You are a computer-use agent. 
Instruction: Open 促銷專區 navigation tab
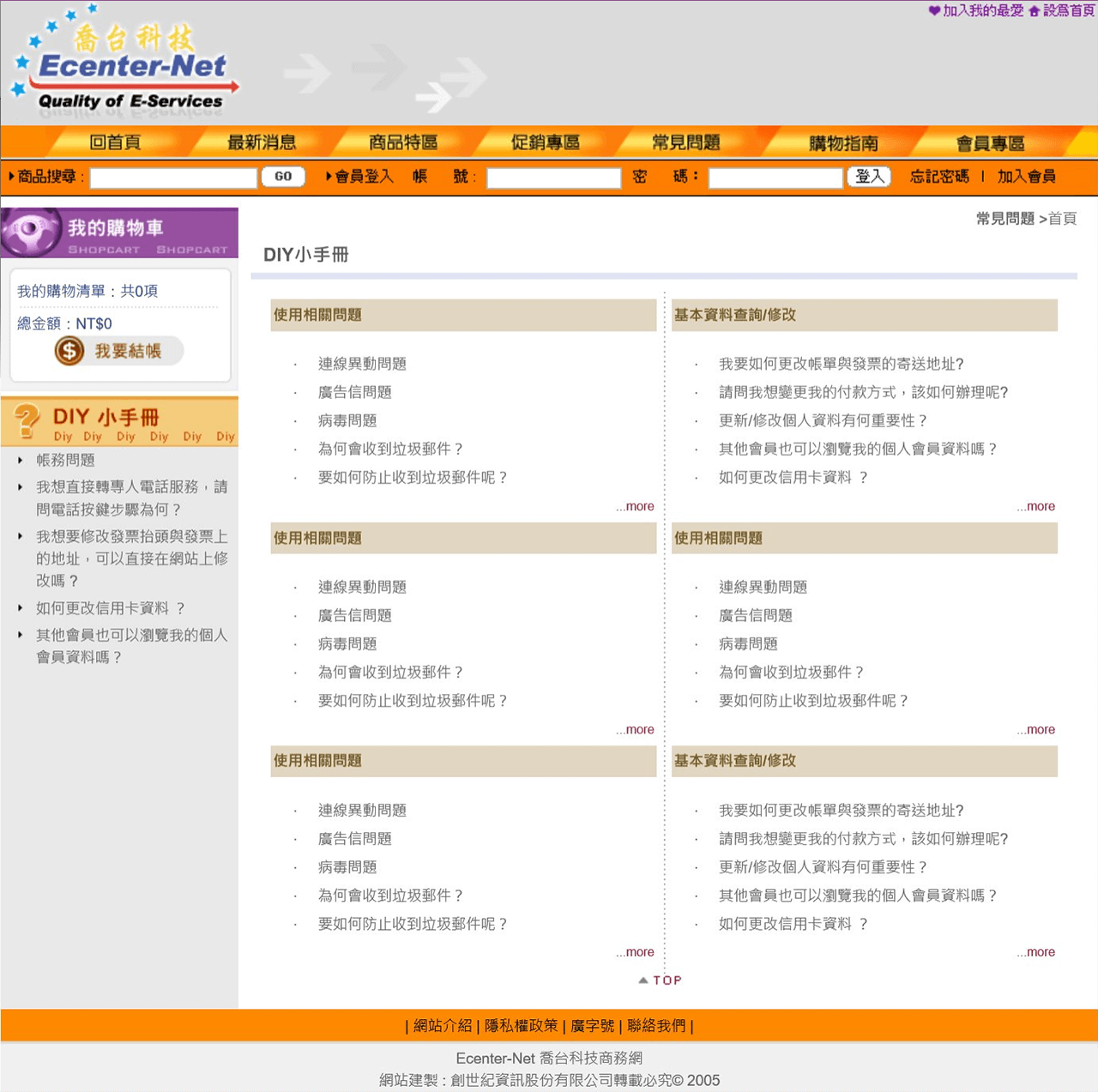(546, 142)
